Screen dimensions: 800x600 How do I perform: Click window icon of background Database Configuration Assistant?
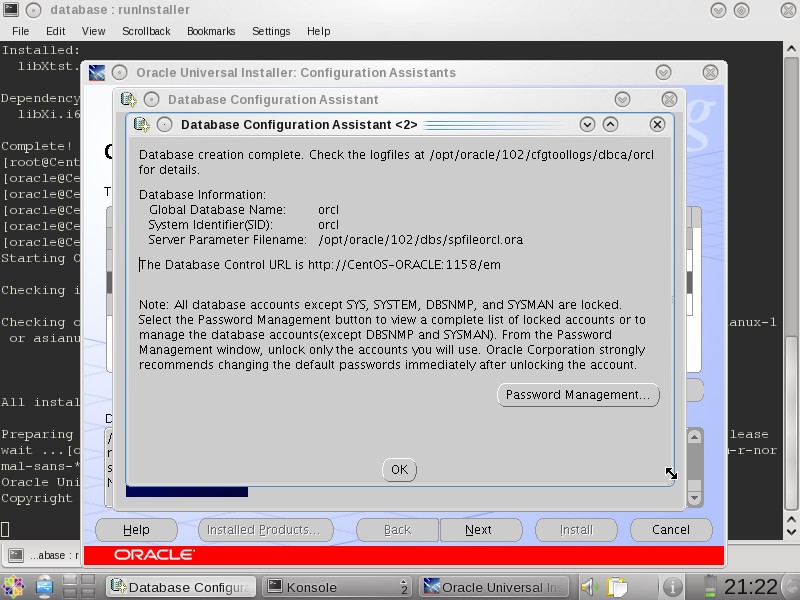coord(128,99)
